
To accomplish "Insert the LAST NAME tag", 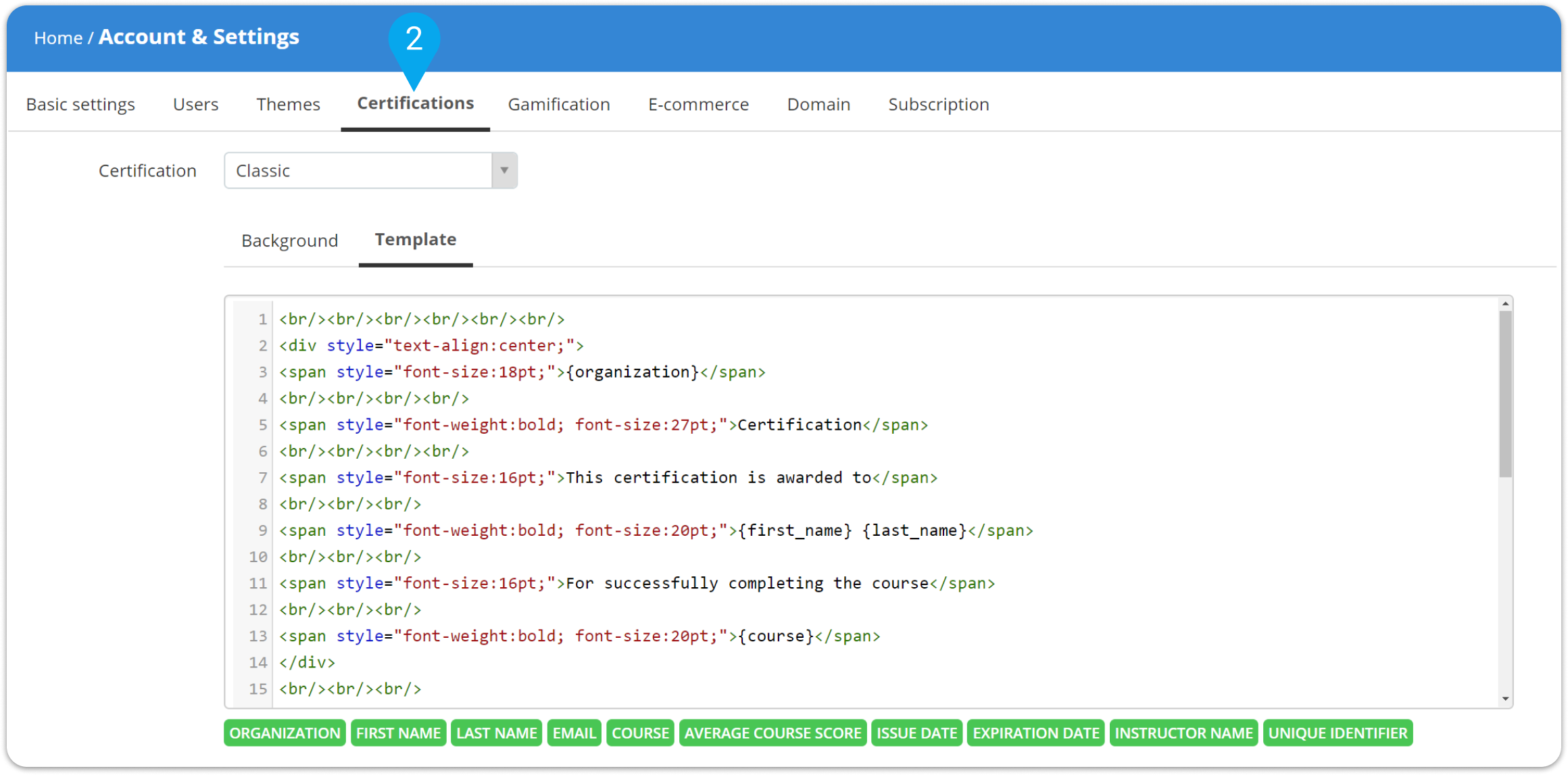I will [x=496, y=733].
